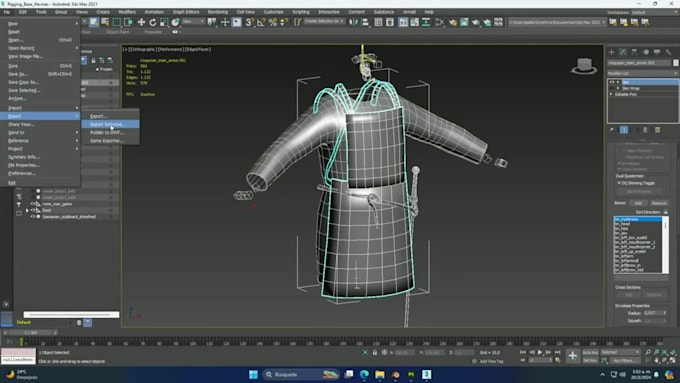The width and height of the screenshot is (680, 383).
Task: Toggle Skin modifier visibility eye
Action: 612,82
